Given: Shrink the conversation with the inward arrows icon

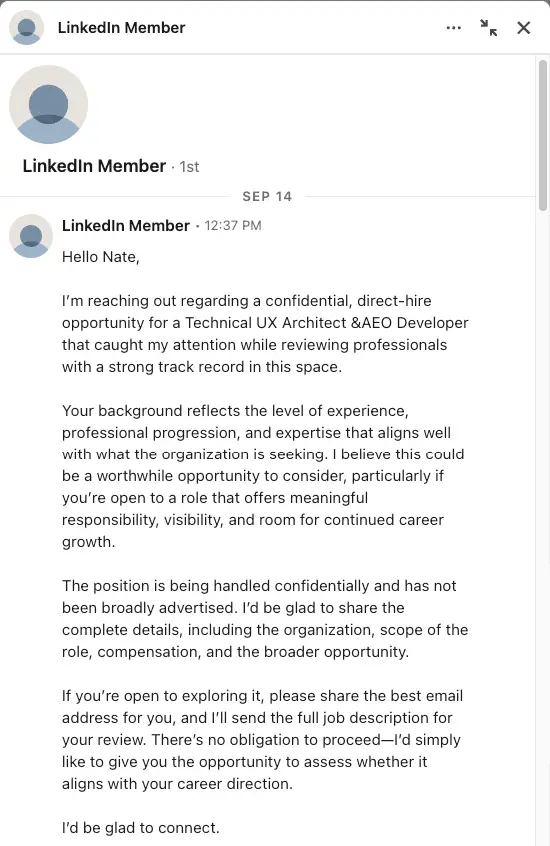Looking at the screenshot, I should [x=488, y=28].
